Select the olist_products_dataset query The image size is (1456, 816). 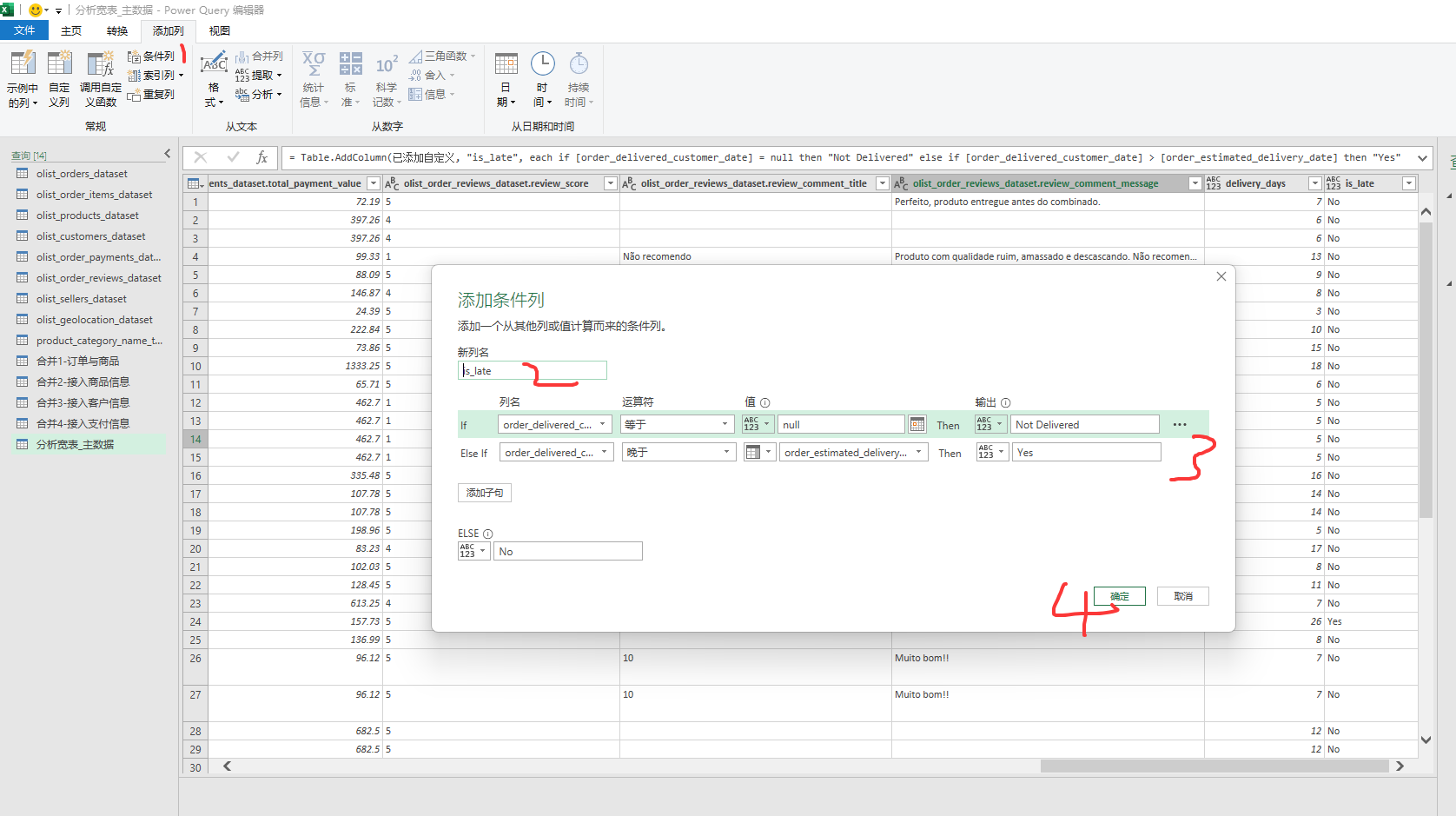pos(87,216)
